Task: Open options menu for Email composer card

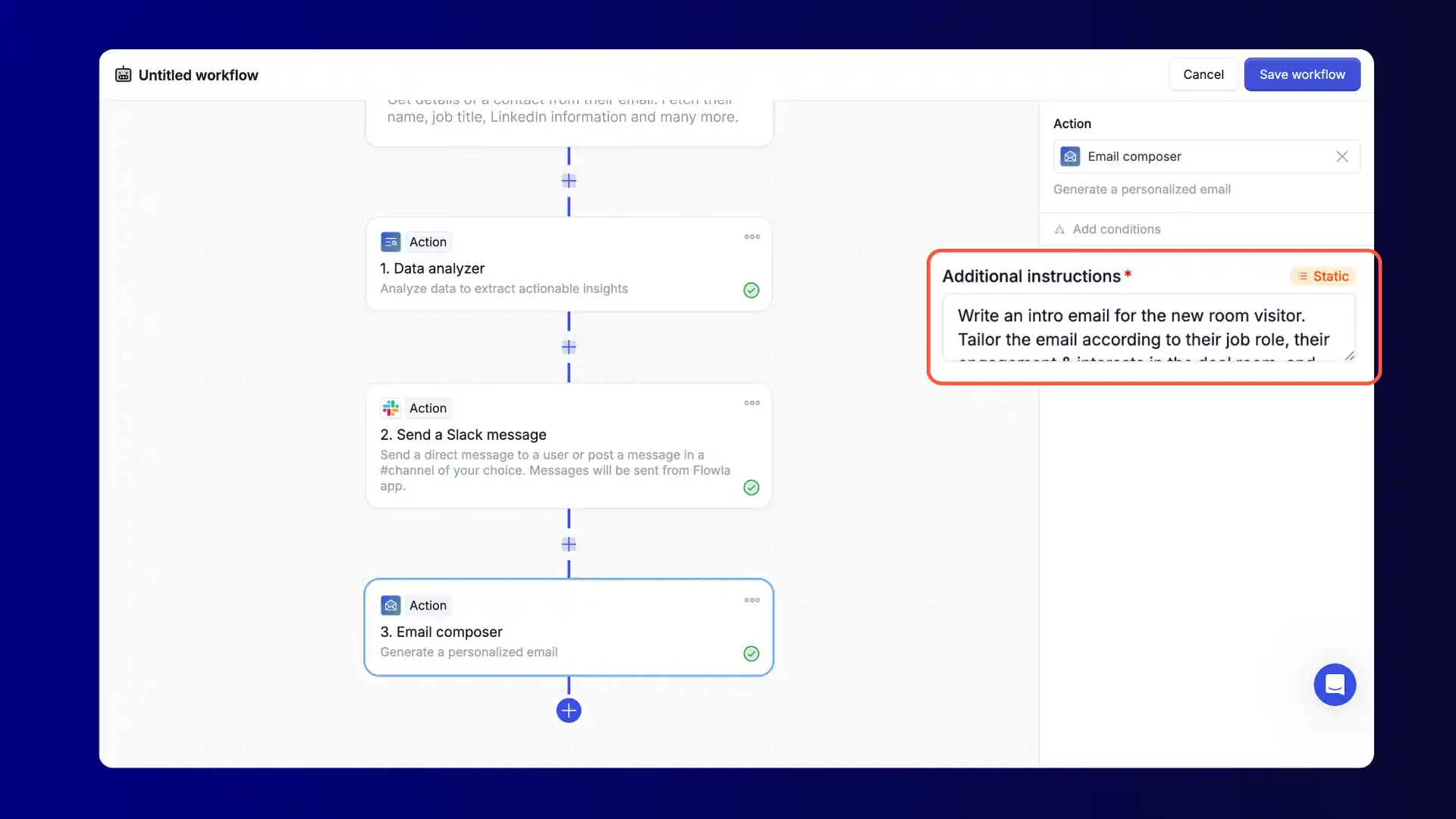Action: pyautogui.click(x=752, y=600)
